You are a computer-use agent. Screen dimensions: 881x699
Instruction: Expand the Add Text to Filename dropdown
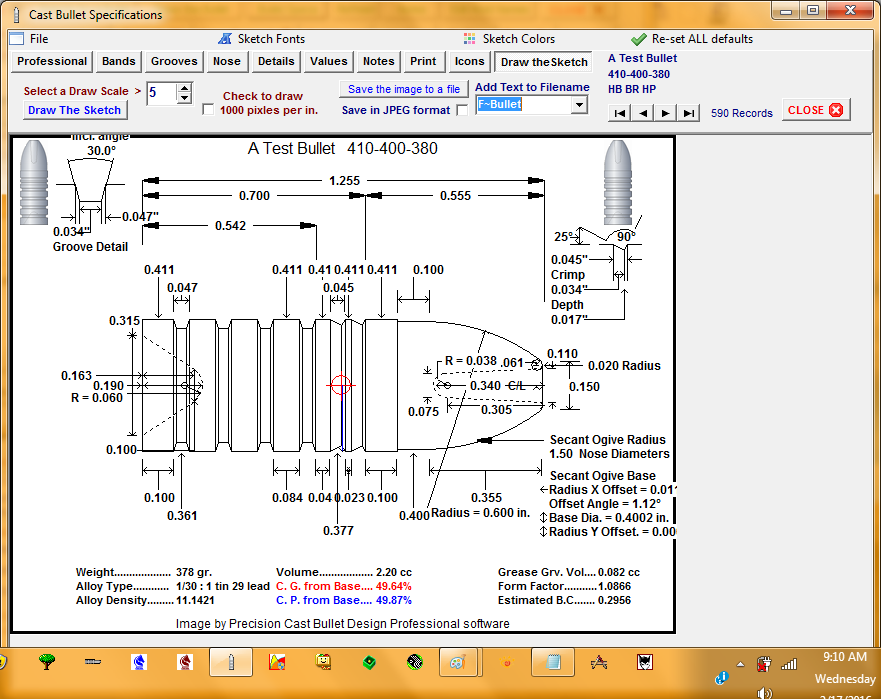click(x=579, y=105)
